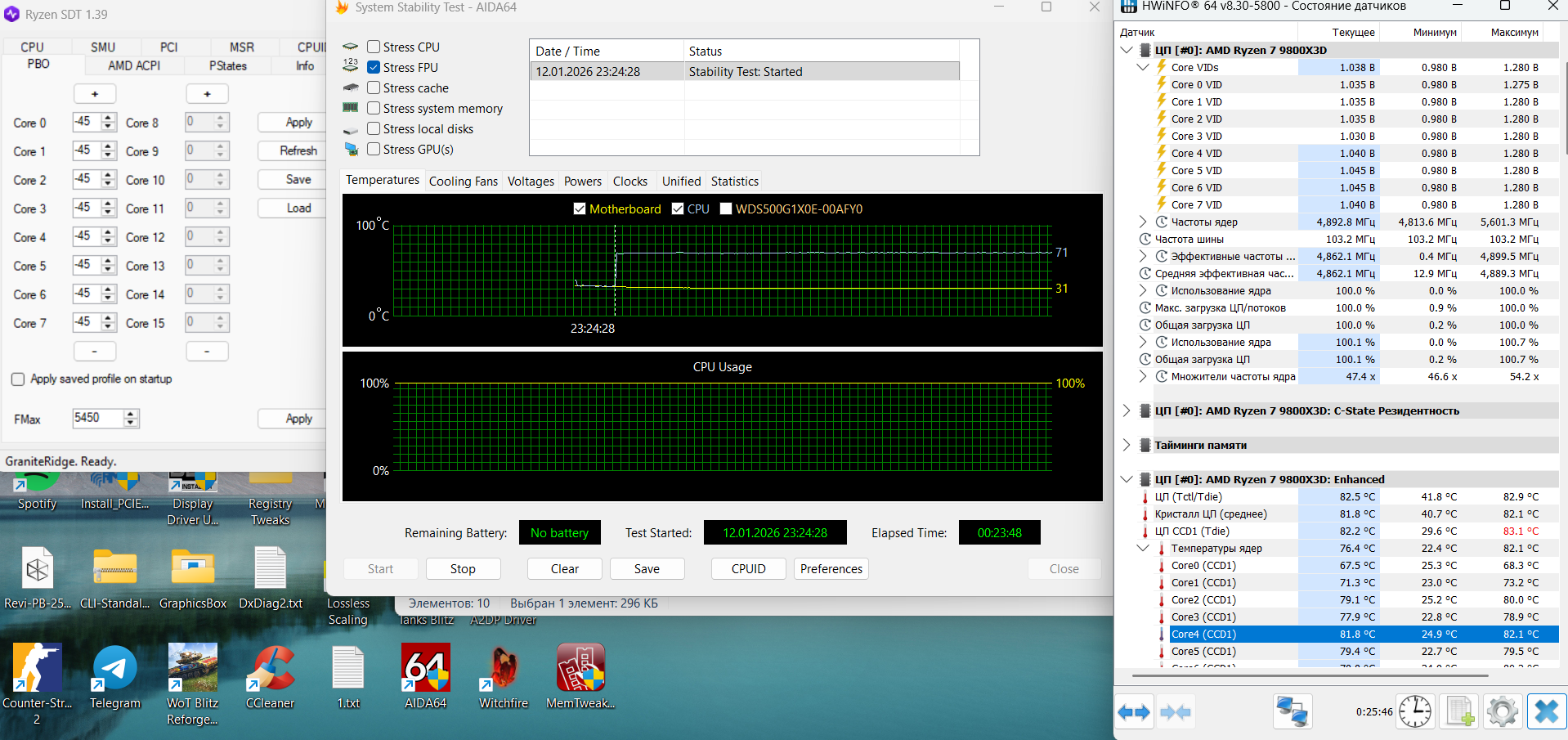
Task: Collapse the Core VIDs tree node
Action: pyautogui.click(x=1144, y=67)
